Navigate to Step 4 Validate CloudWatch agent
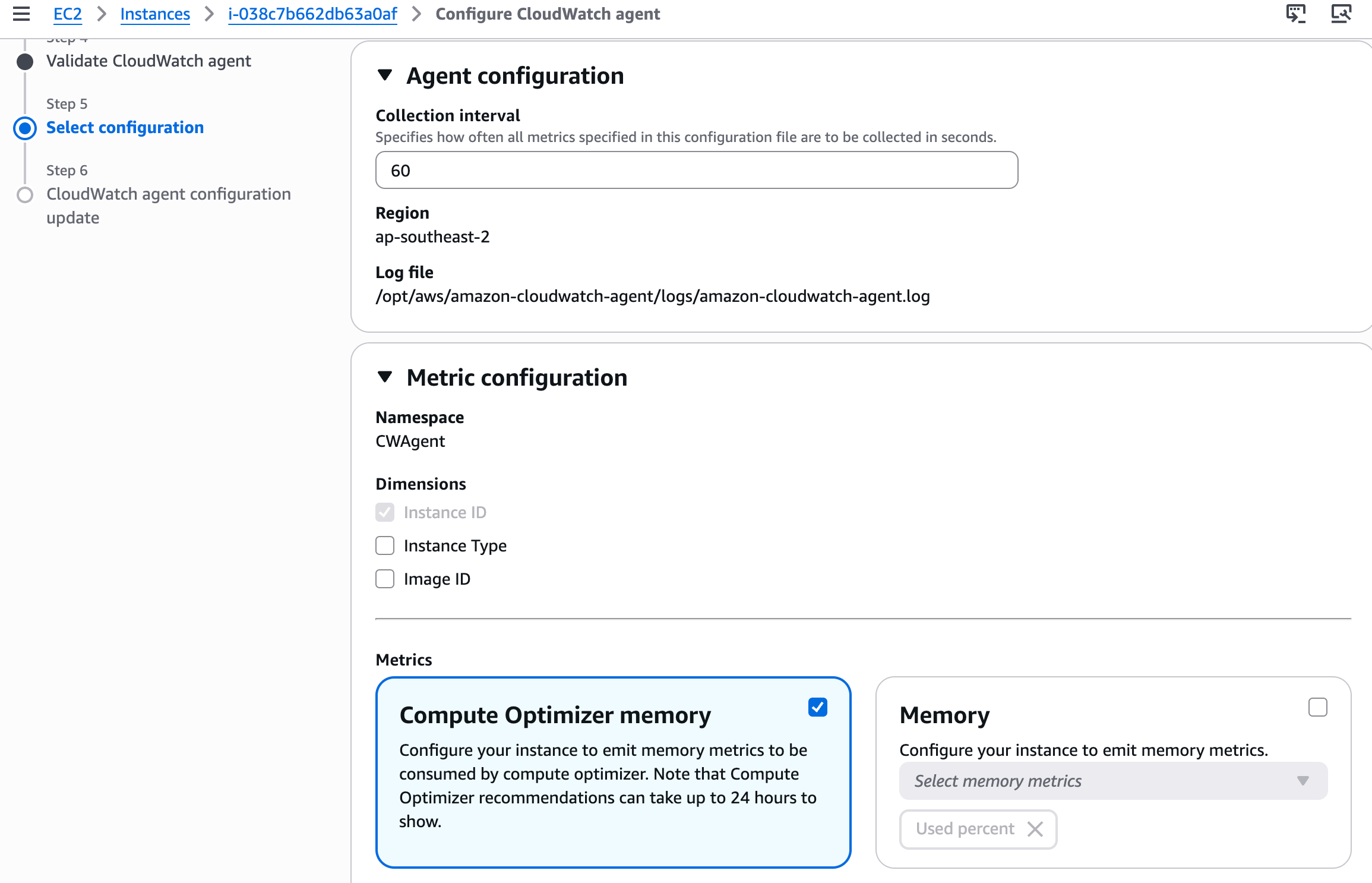The width and height of the screenshot is (1372, 883). pyautogui.click(x=149, y=61)
